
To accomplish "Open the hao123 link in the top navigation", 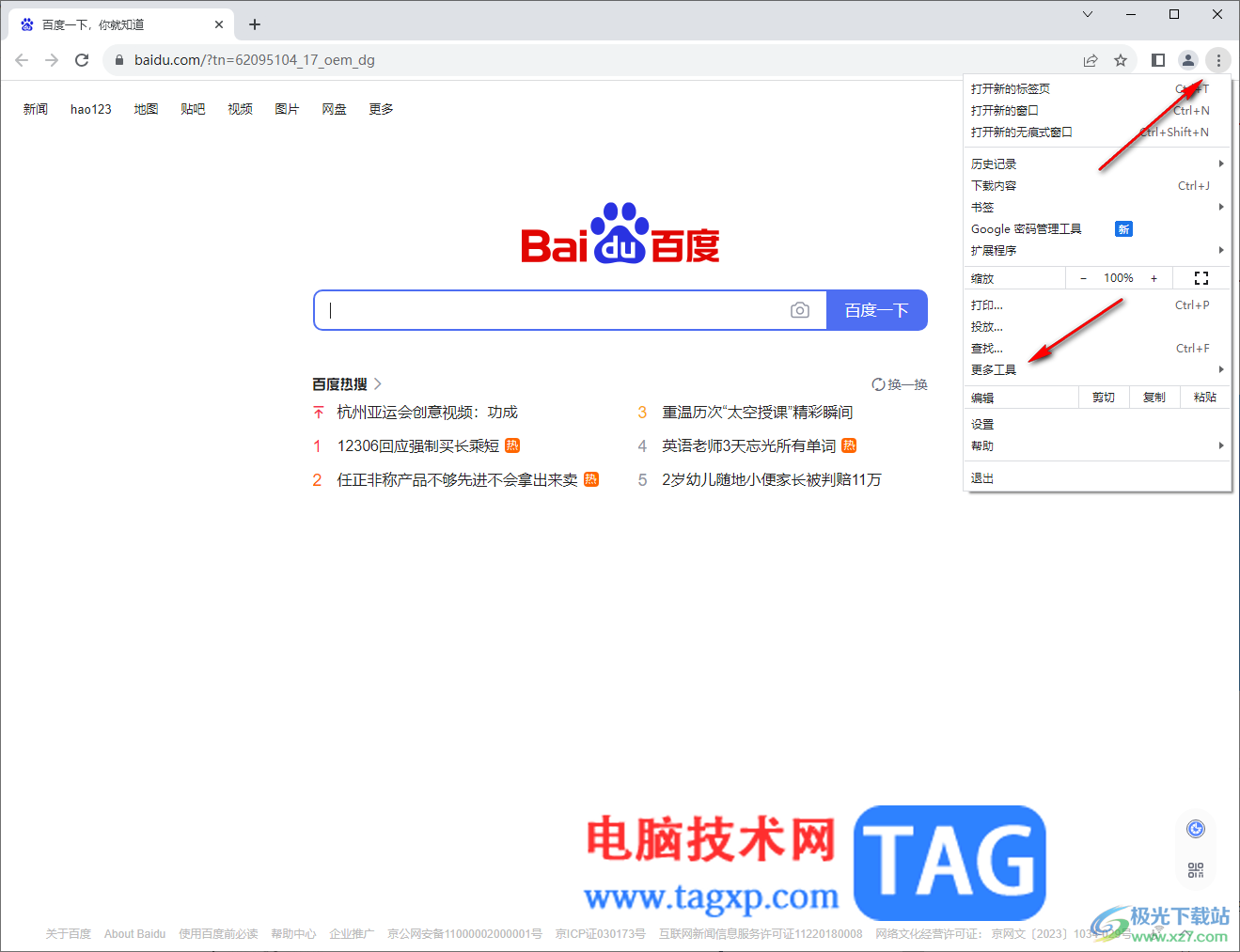I will click(91, 109).
